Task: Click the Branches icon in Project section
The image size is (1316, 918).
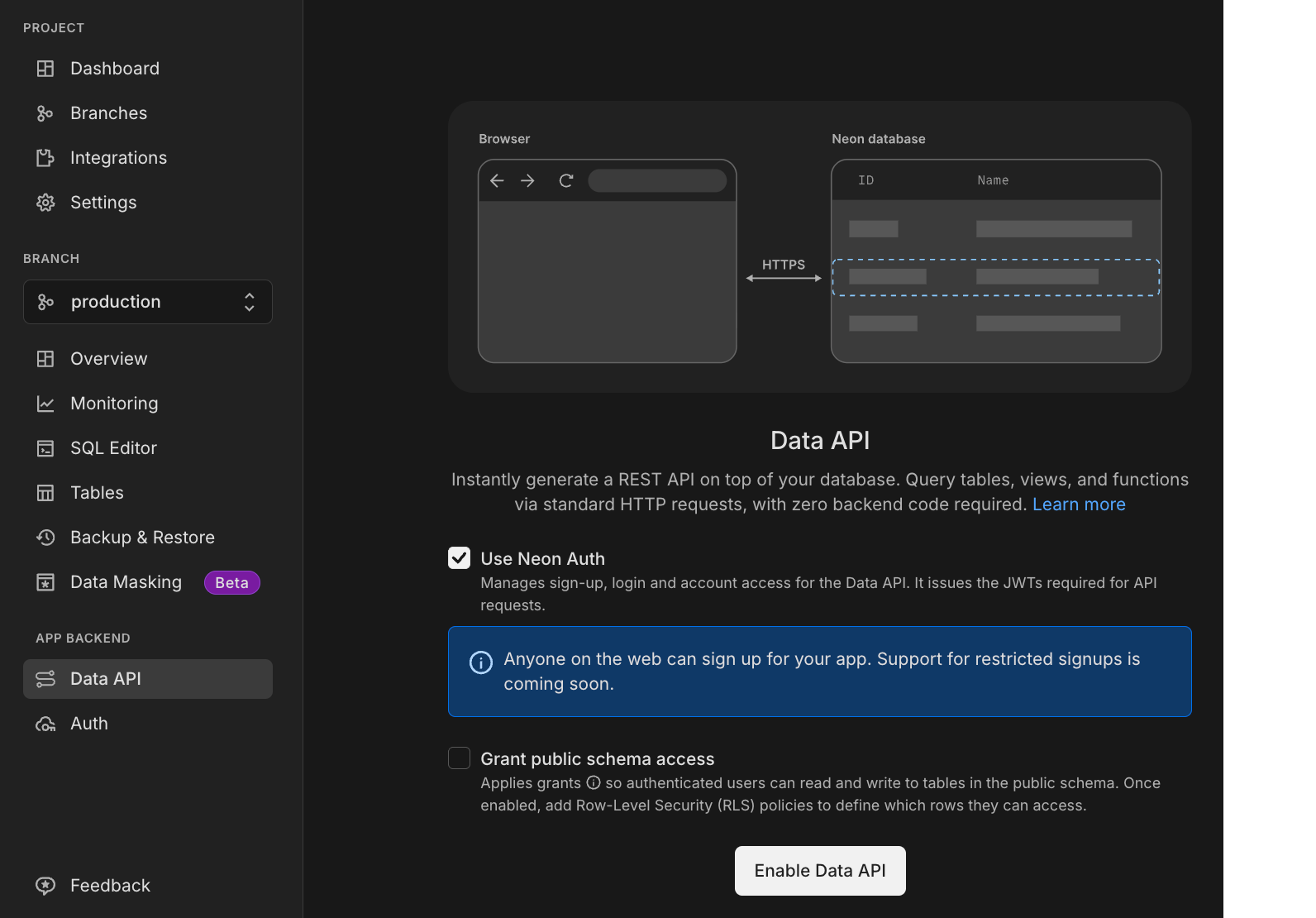Action: click(x=45, y=113)
